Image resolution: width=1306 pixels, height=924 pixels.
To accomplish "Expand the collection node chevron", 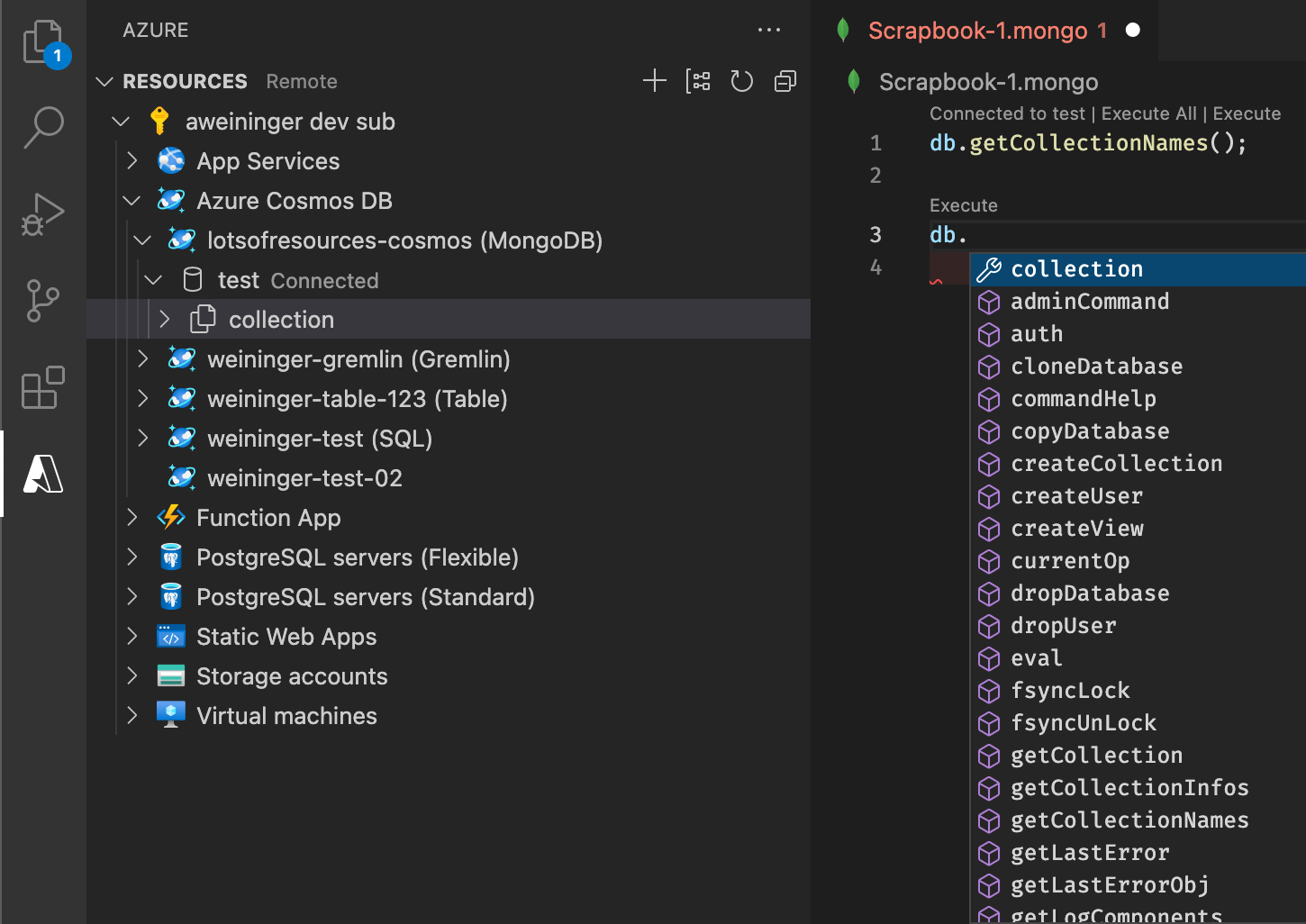I will coord(165,319).
